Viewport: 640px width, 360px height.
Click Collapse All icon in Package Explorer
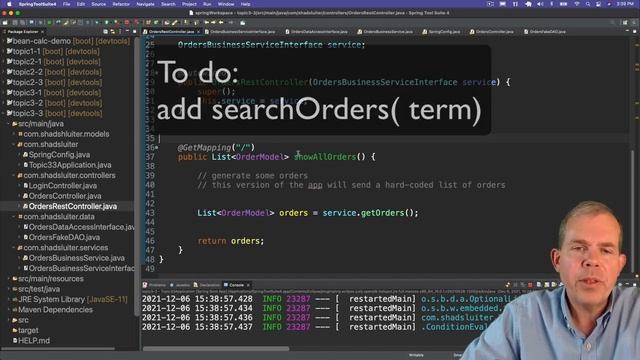coord(105,31)
